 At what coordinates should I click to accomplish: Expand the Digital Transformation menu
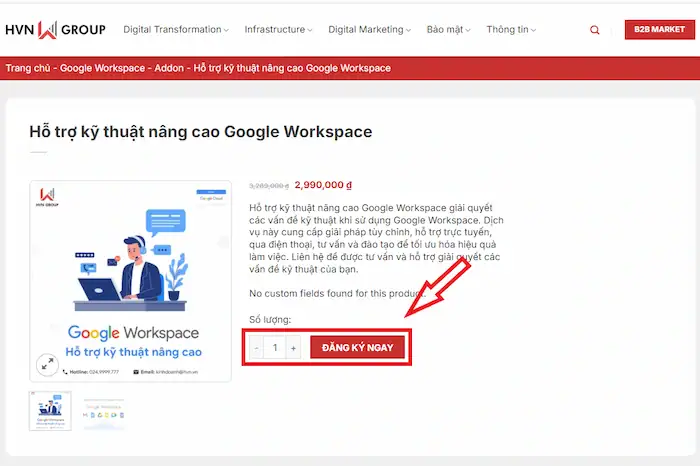click(x=175, y=30)
